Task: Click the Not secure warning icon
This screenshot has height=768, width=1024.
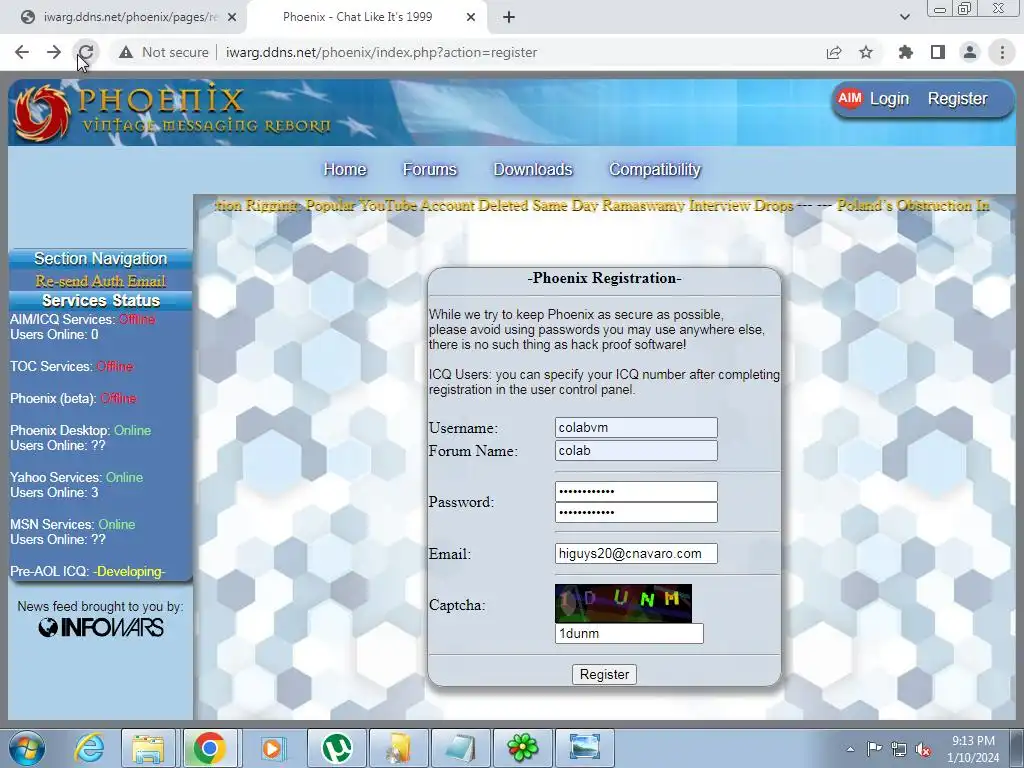Action: point(126,52)
